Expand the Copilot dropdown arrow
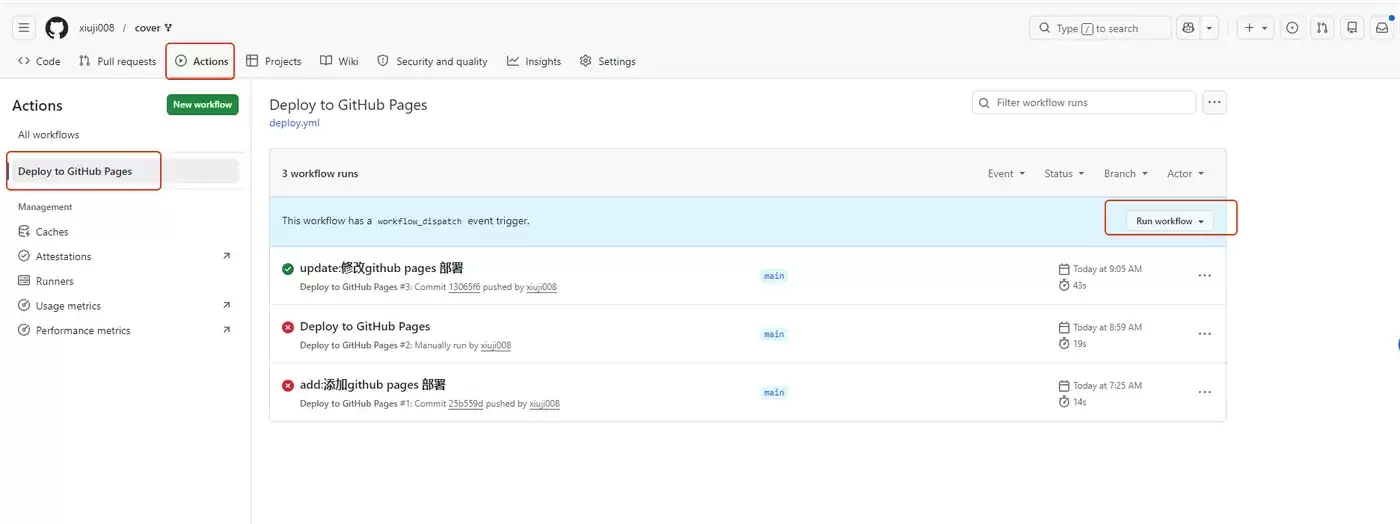Screen dimensions: 1400x524 [1210, 28]
